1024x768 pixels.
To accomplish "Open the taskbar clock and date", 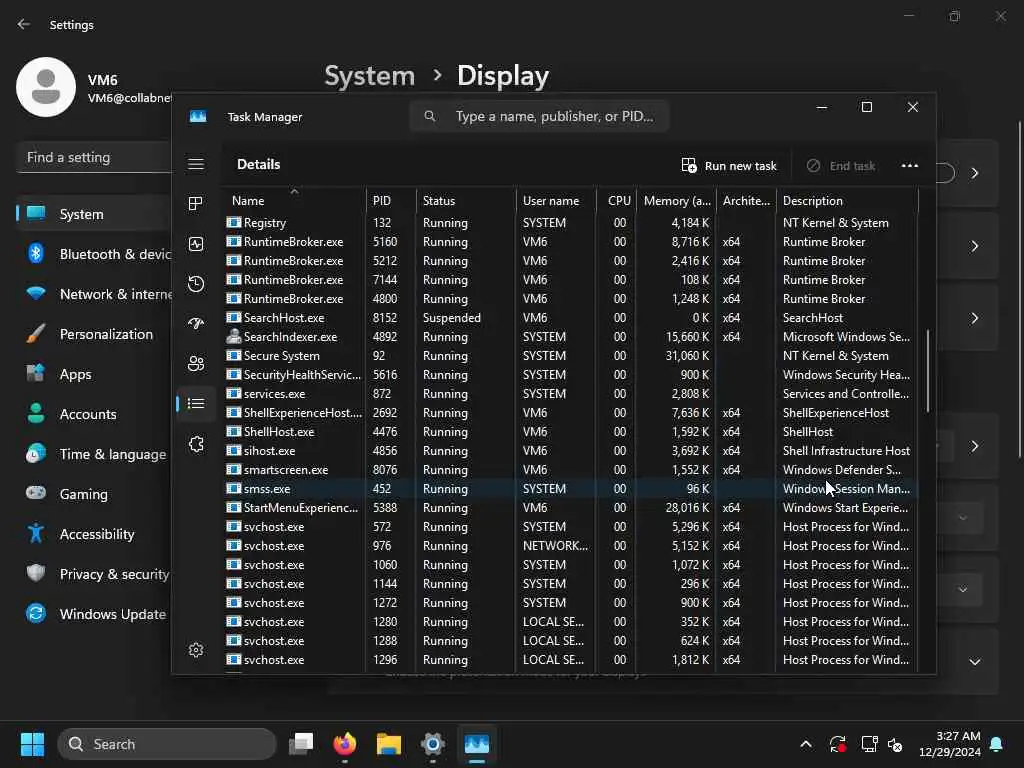I will [949, 744].
